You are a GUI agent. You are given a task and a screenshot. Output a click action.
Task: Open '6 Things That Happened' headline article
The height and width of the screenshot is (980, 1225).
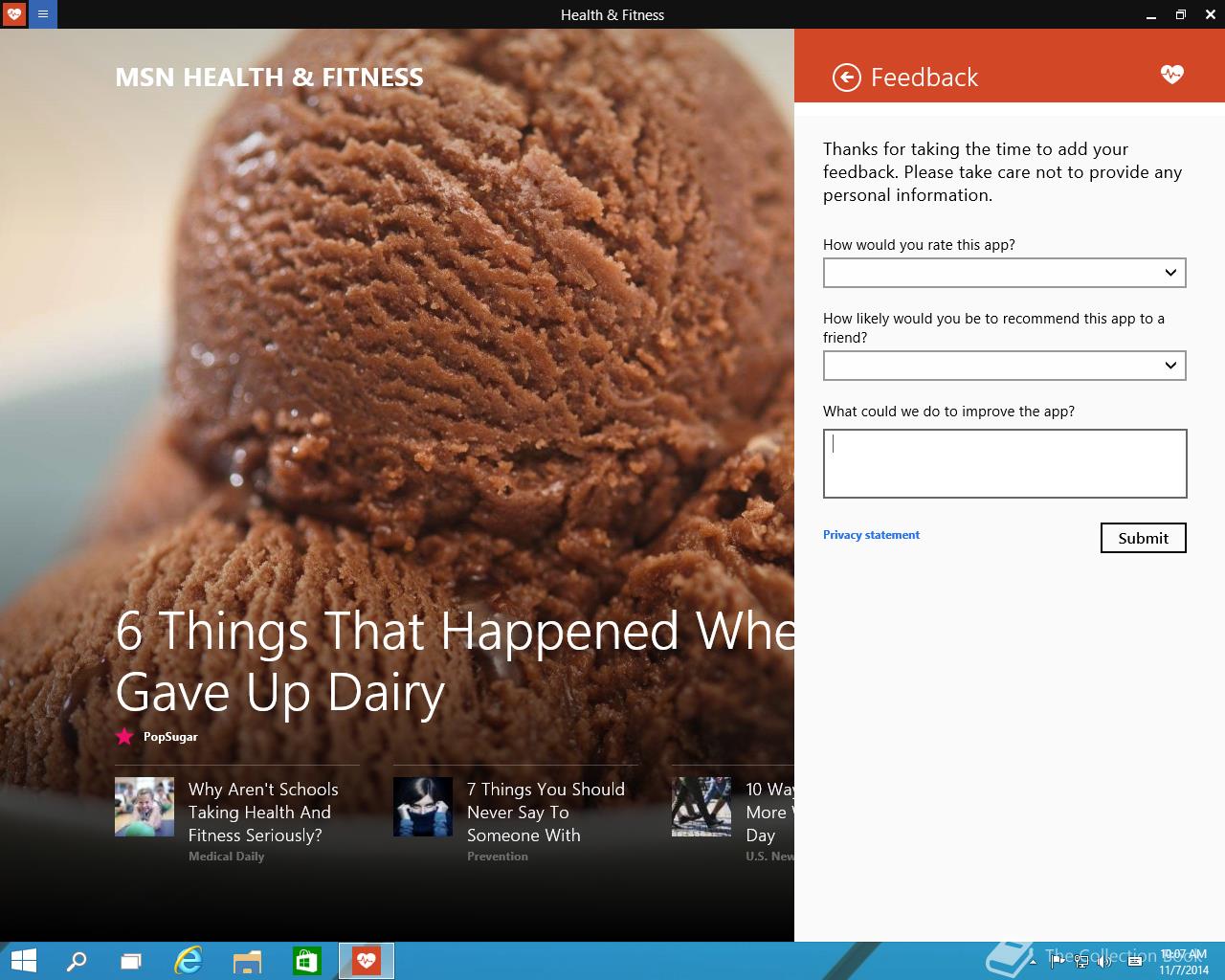pyautogui.click(x=455, y=661)
